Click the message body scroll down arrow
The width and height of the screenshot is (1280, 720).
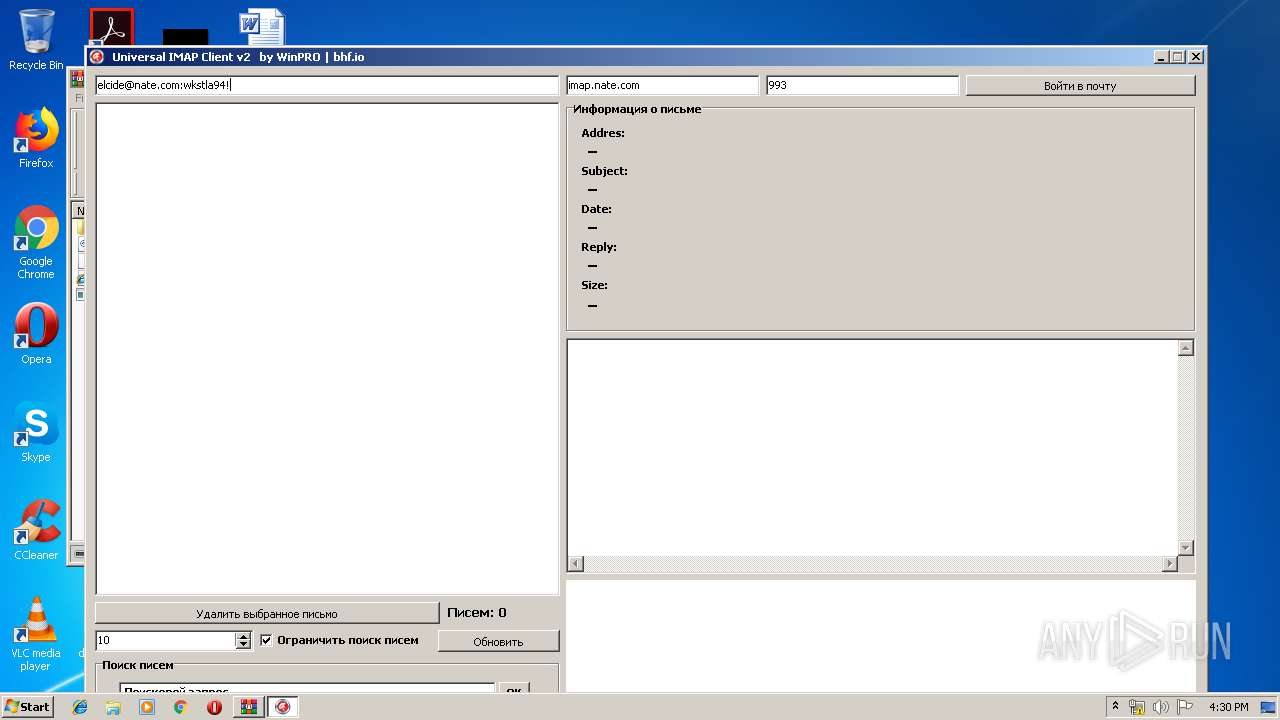click(x=1186, y=548)
